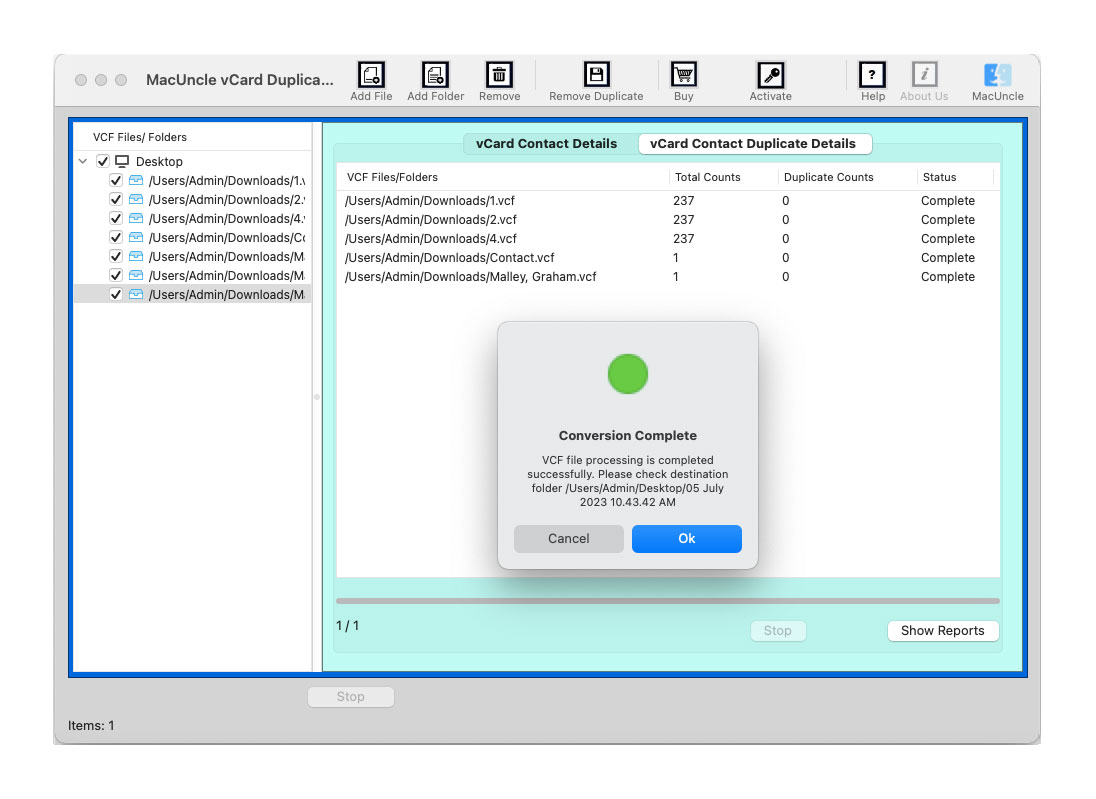Open the vCard Contact Details tab
1096x799 pixels.
[x=548, y=143]
